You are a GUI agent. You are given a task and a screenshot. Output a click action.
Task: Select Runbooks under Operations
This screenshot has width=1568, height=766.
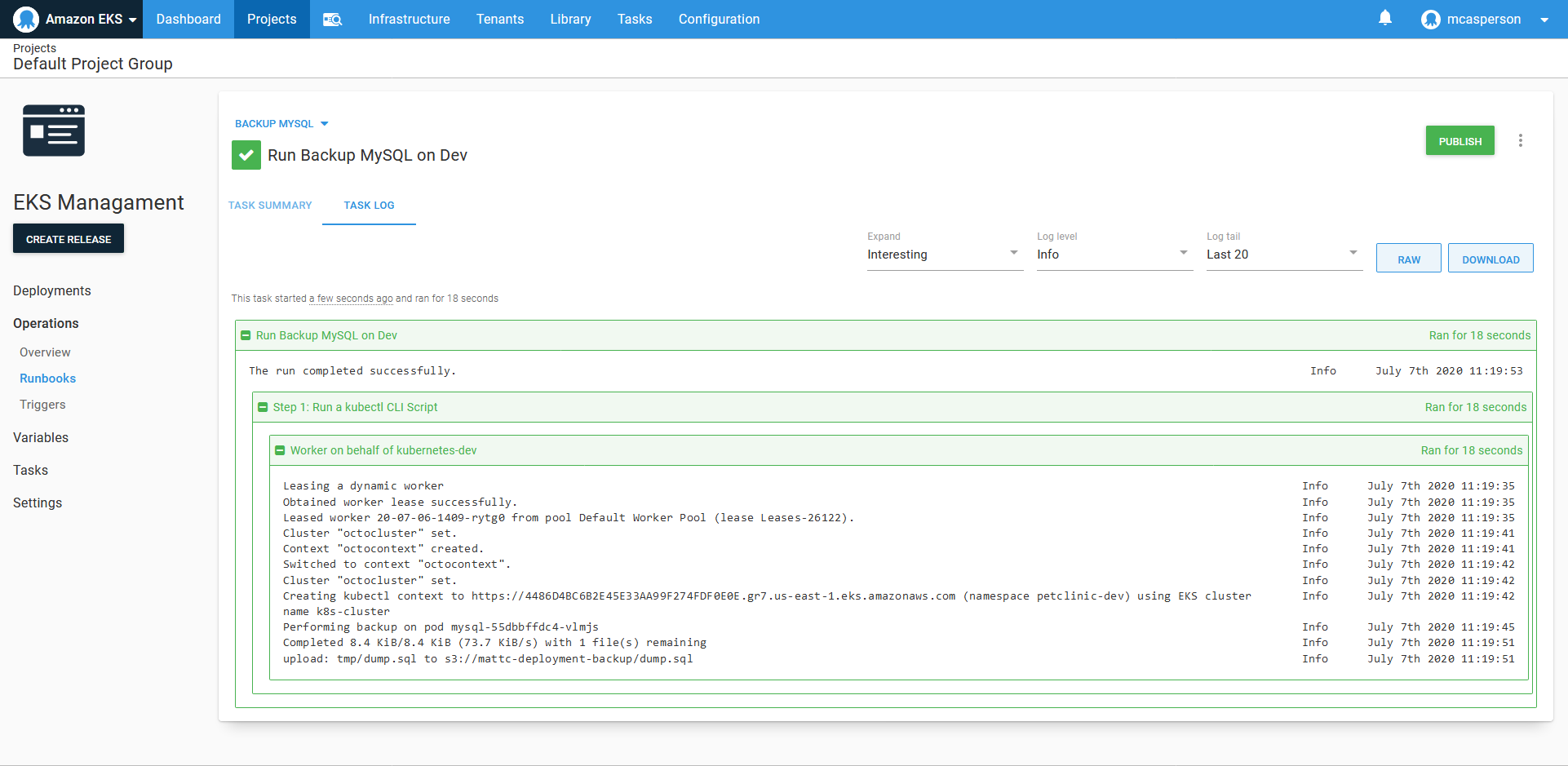tap(47, 378)
